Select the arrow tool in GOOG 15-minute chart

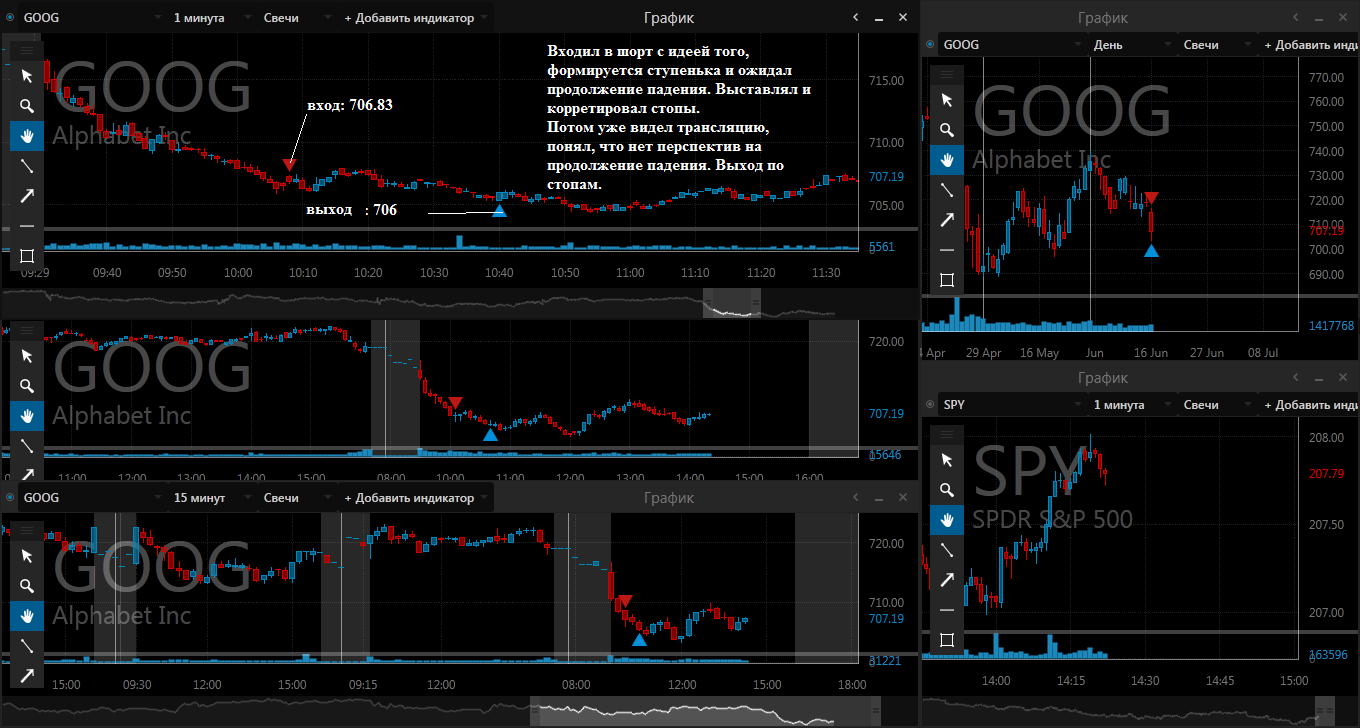pyautogui.click(x=27, y=676)
